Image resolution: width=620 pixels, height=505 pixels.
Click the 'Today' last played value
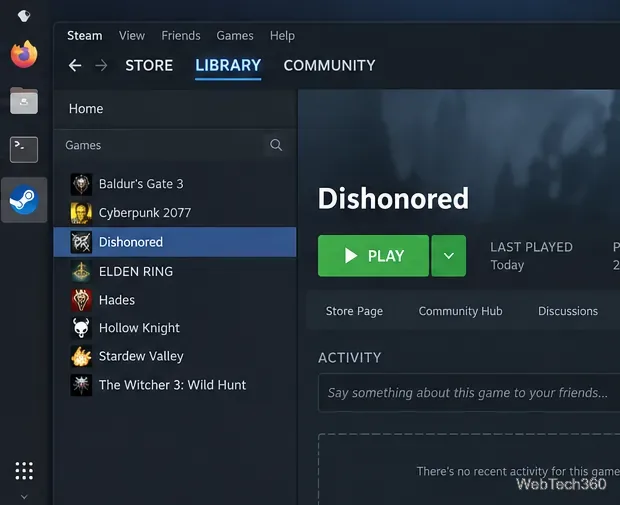click(507, 265)
